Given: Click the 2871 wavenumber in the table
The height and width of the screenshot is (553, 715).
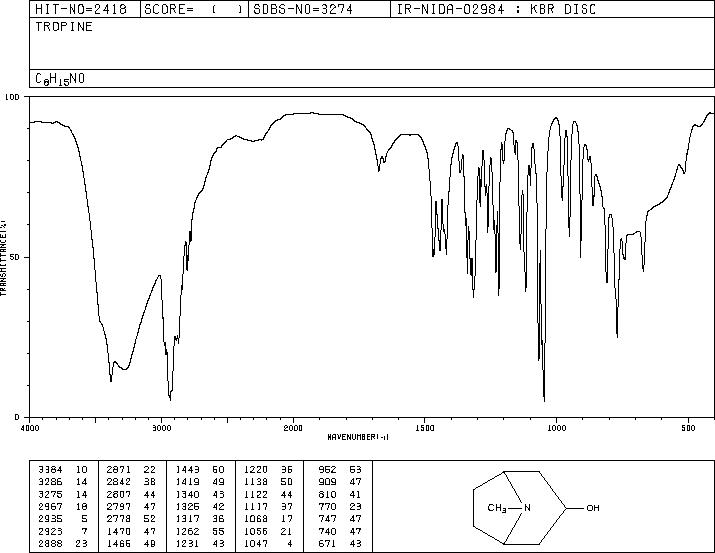Looking at the screenshot, I should click(x=119, y=470).
